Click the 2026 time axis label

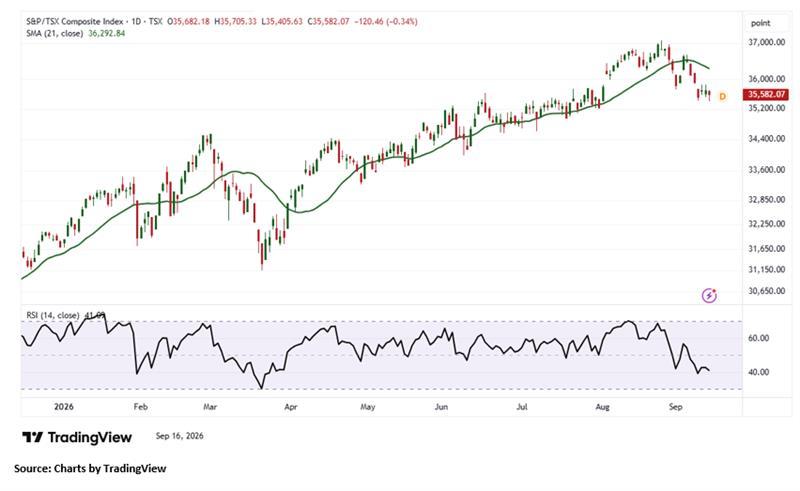(x=64, y=407)
